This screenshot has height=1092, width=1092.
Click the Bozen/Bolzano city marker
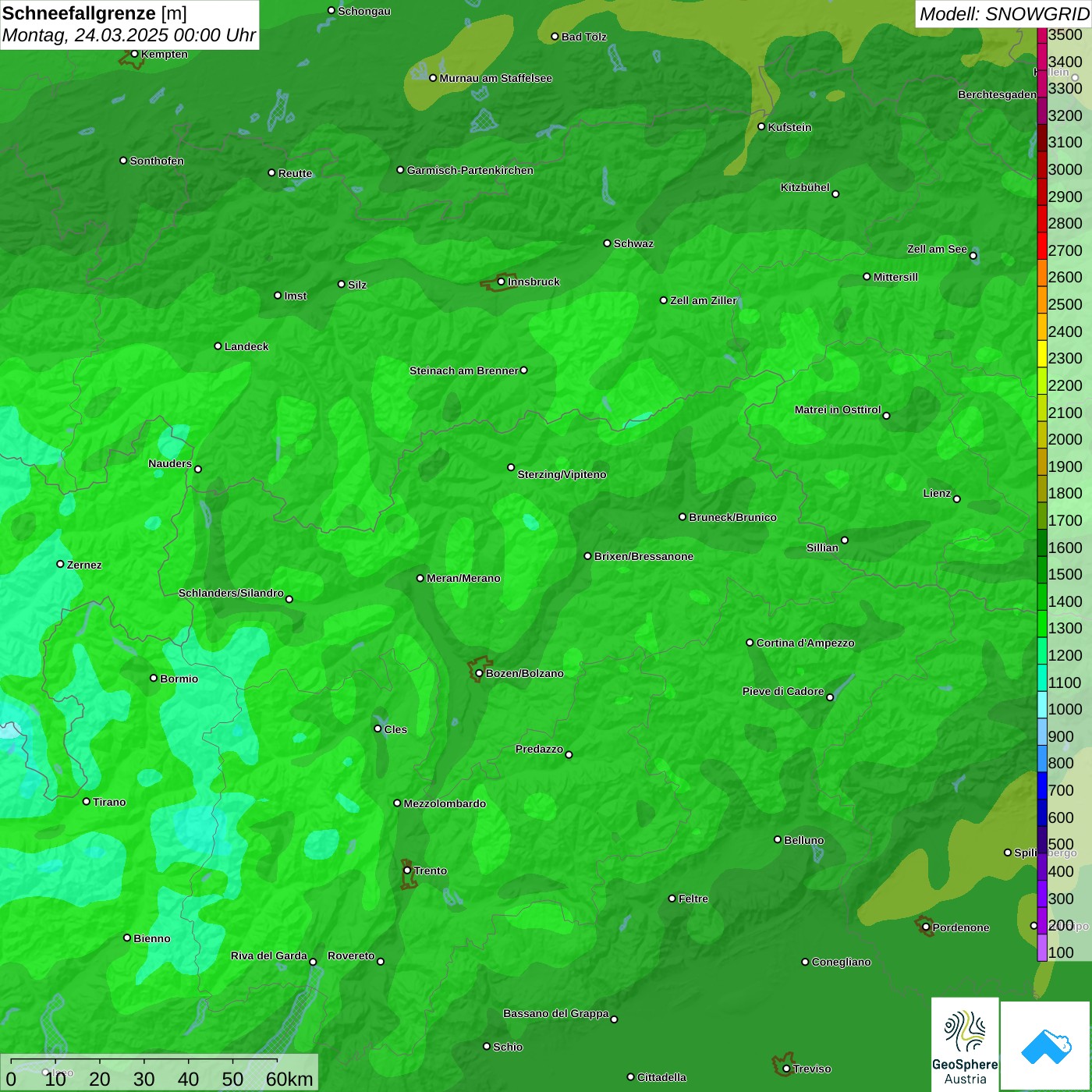[479, 673]
